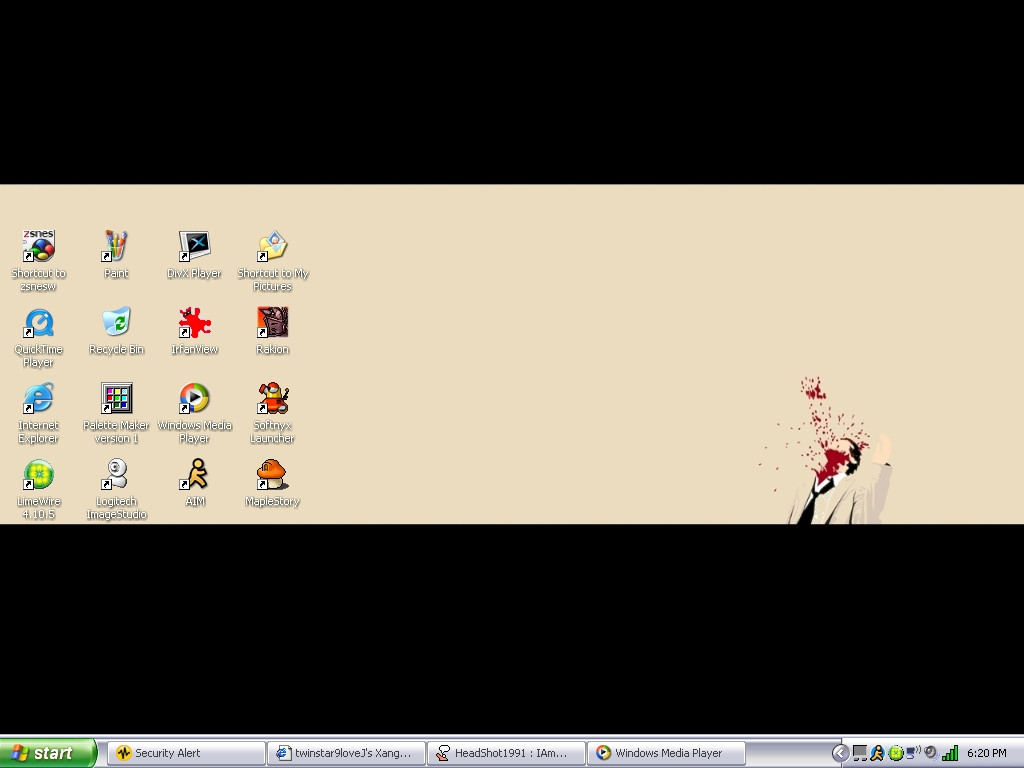The height and width of the screenshot is (768, 1024).
Task: Click the Recycle Bin icon
Action: click(x=116, y=323)
